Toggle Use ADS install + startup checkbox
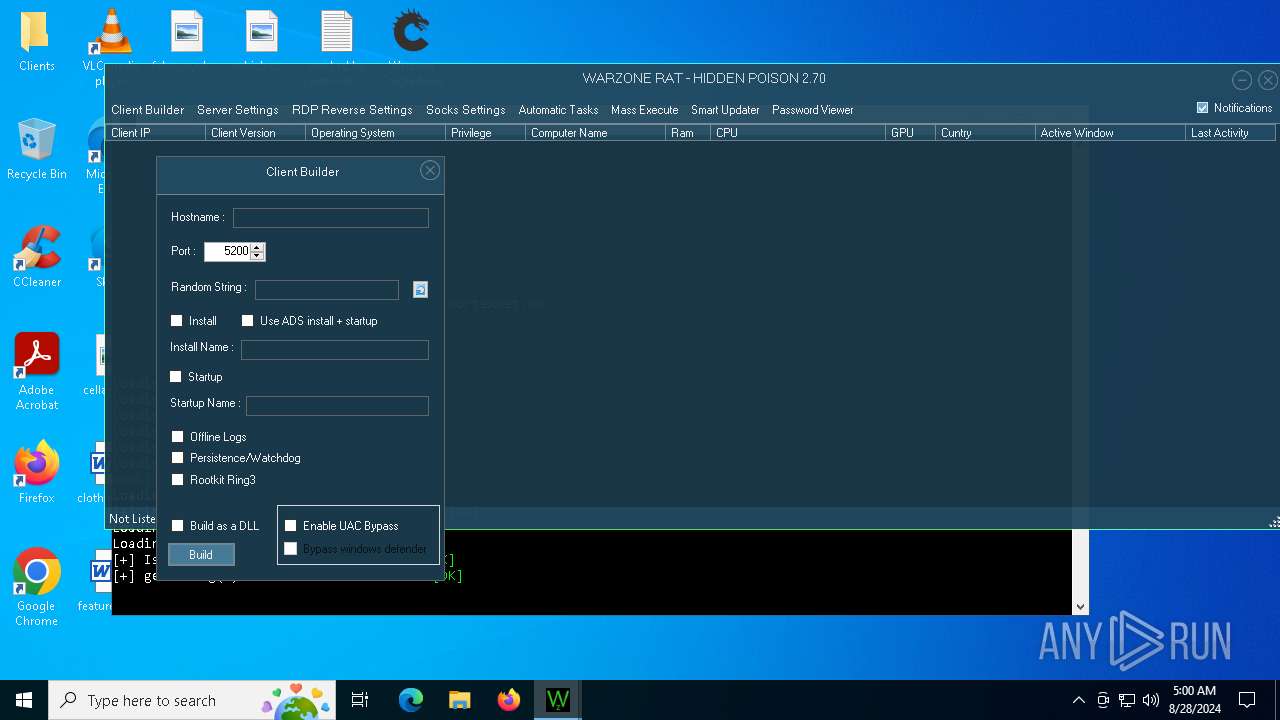1280x720 pixels. [x=248, y=321]
